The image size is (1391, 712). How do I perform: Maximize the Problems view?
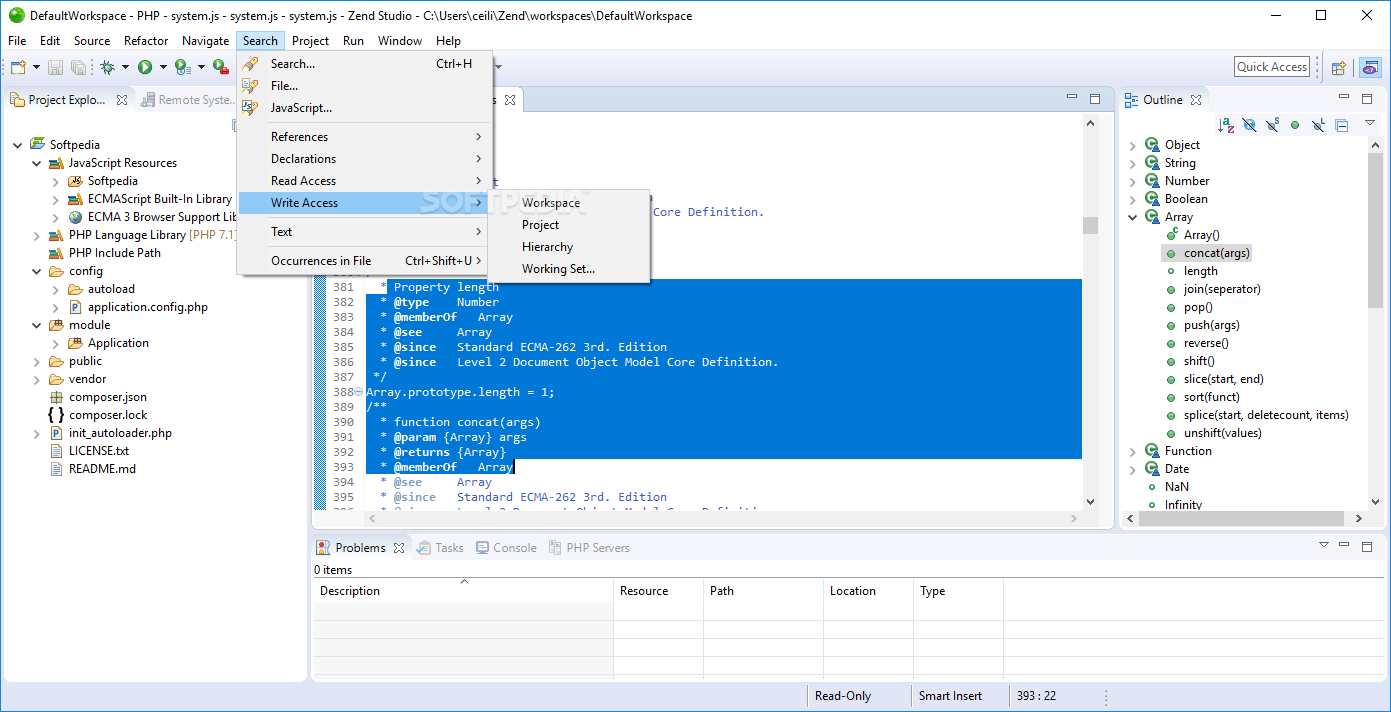(1368, 546)
